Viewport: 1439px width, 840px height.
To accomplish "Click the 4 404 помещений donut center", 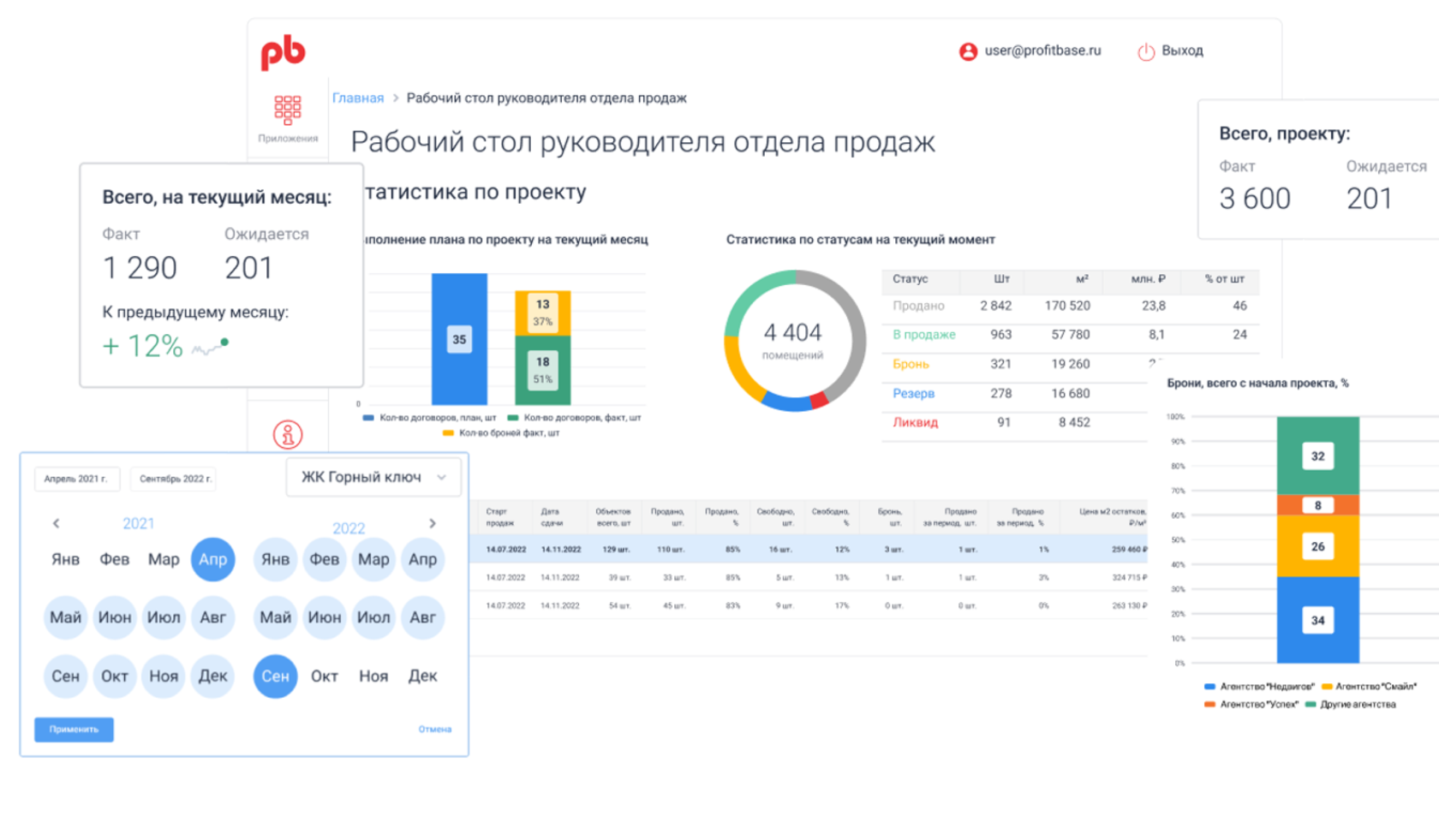I will click(792, 340).
